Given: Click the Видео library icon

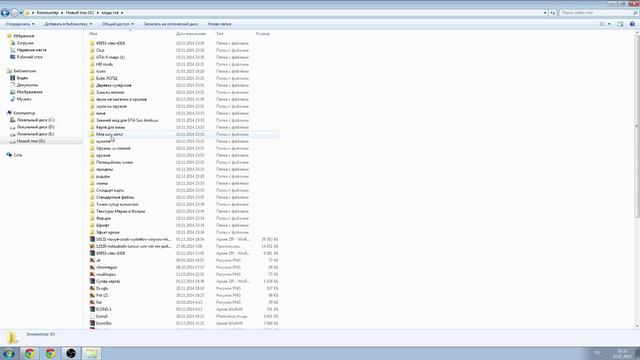Looking at the screenshot, I should click(x=13, y=78).
